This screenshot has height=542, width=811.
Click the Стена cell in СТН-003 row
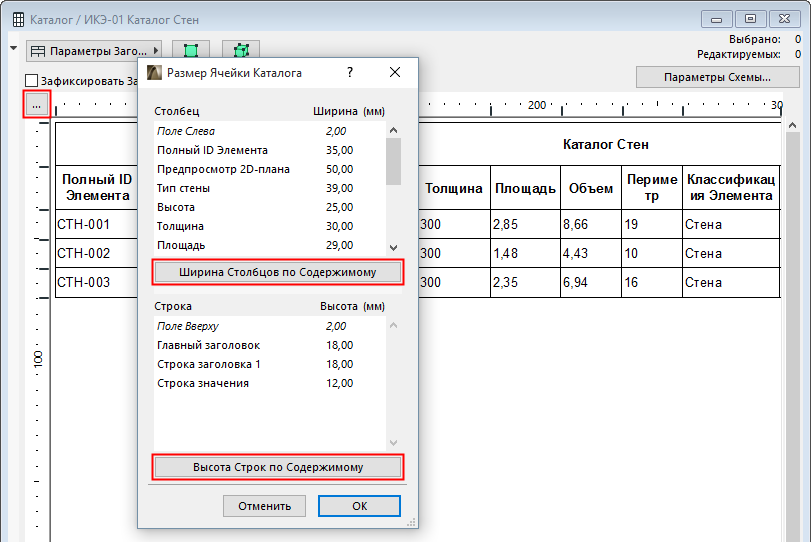(731, 282)
